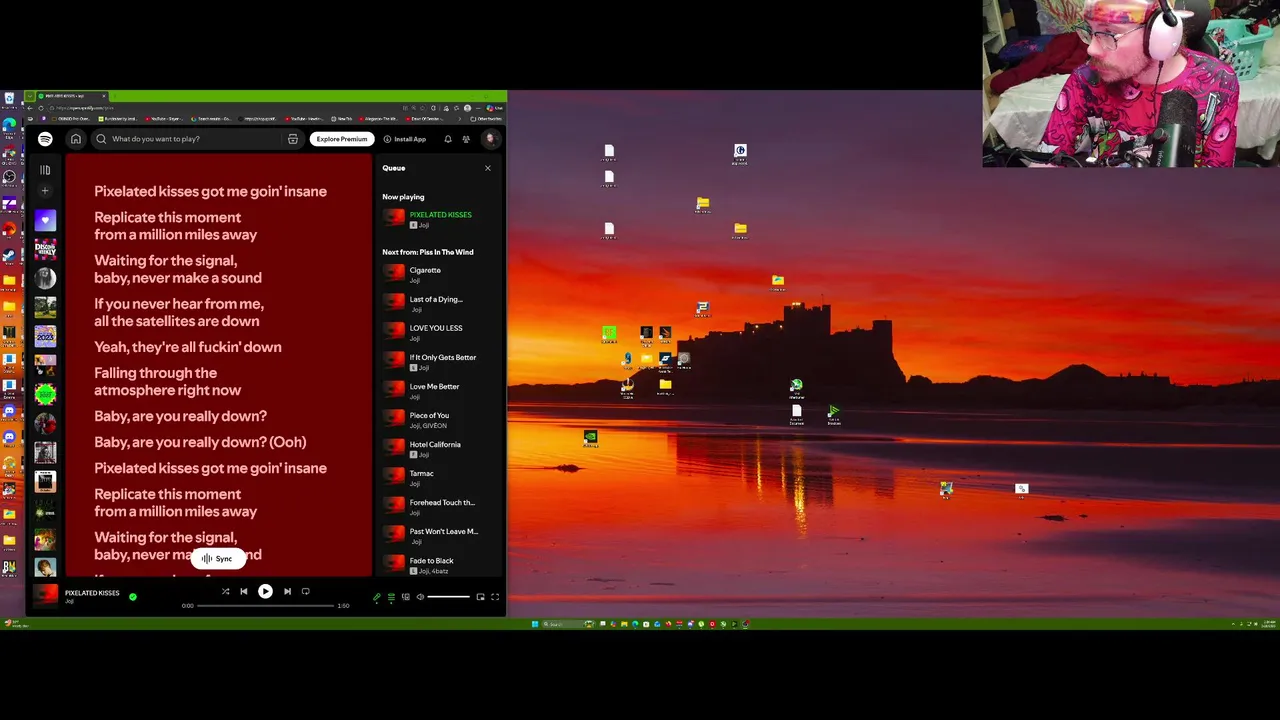The image size is (1280, 720).
Task: Open the miniplayer icon in the player bar
Action: (480, 597)
